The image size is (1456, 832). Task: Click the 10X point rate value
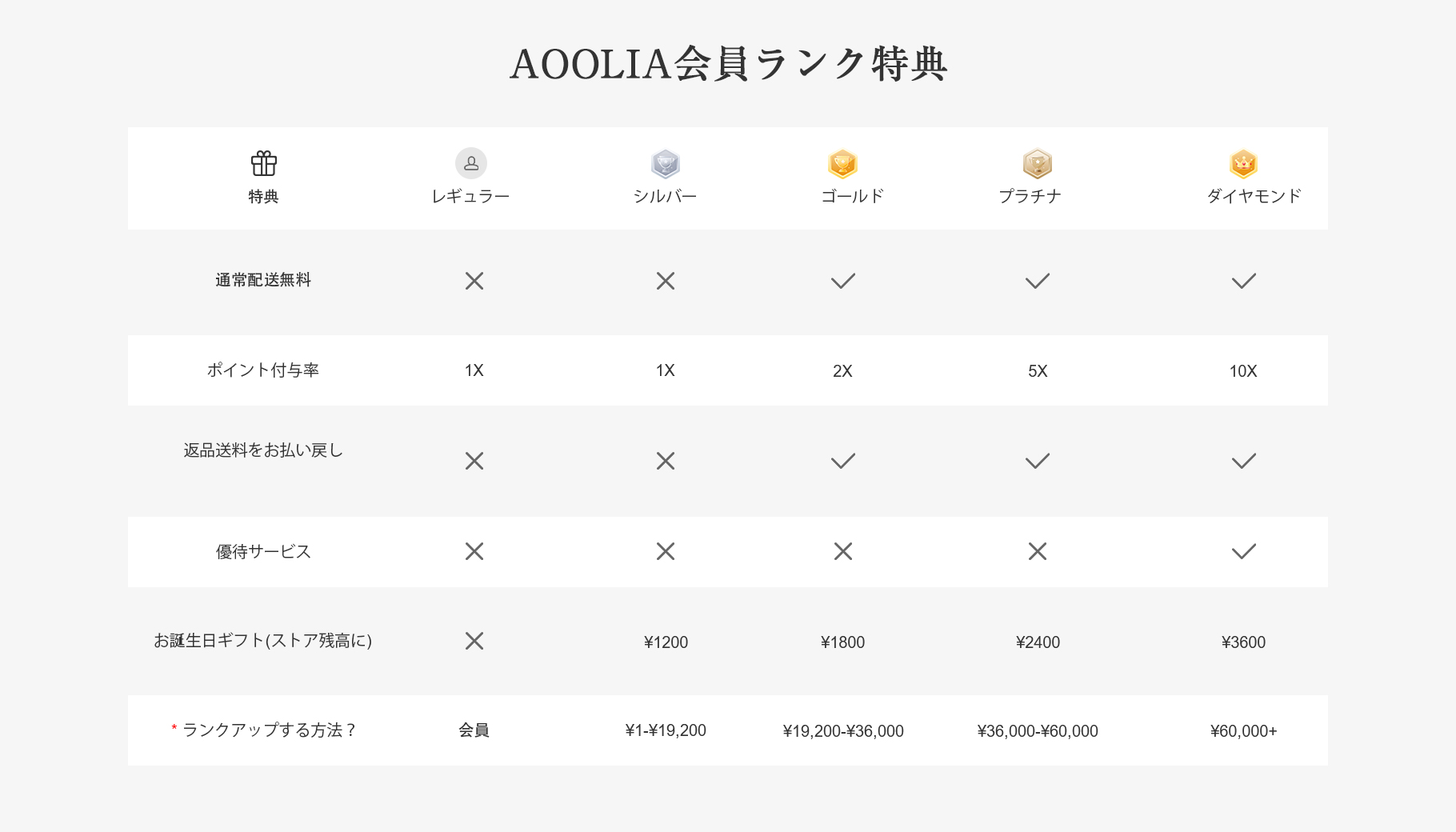[x=1243, y=371]
